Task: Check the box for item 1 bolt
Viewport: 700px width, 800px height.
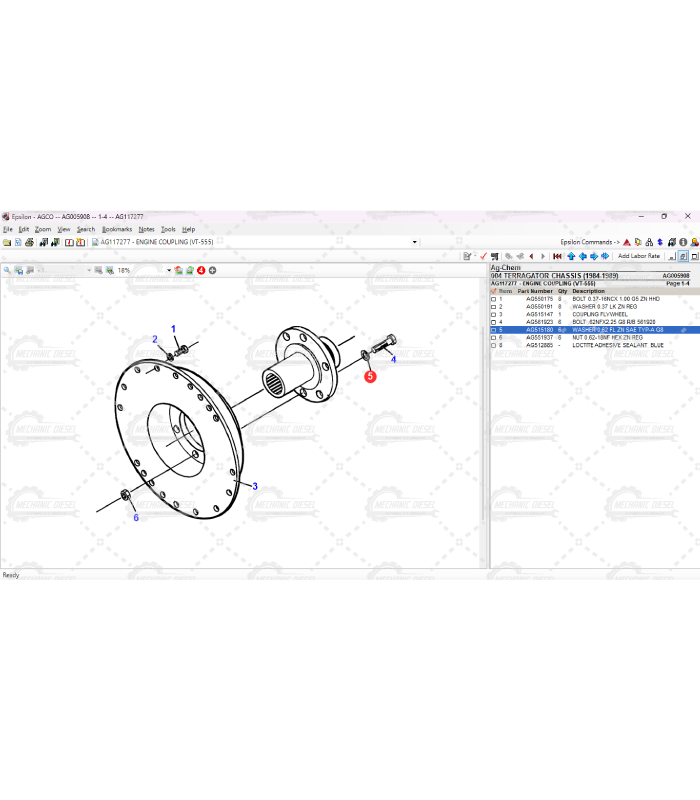Action: point(494,299)
